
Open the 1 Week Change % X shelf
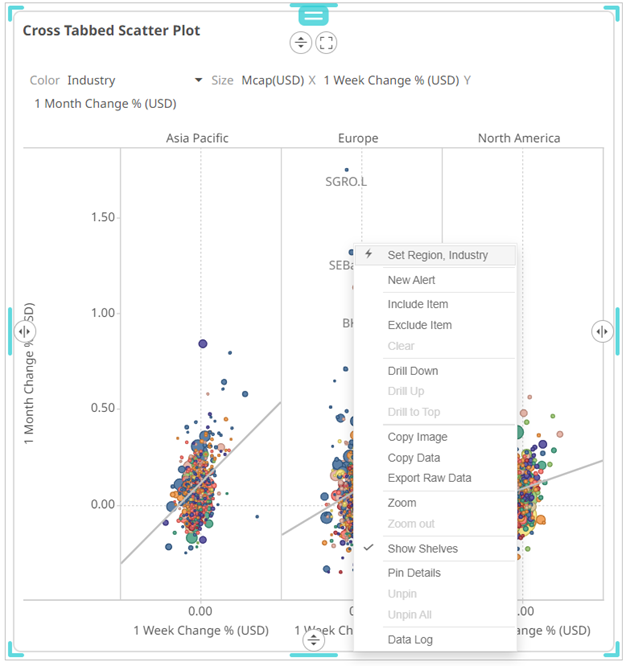point(391,80)
